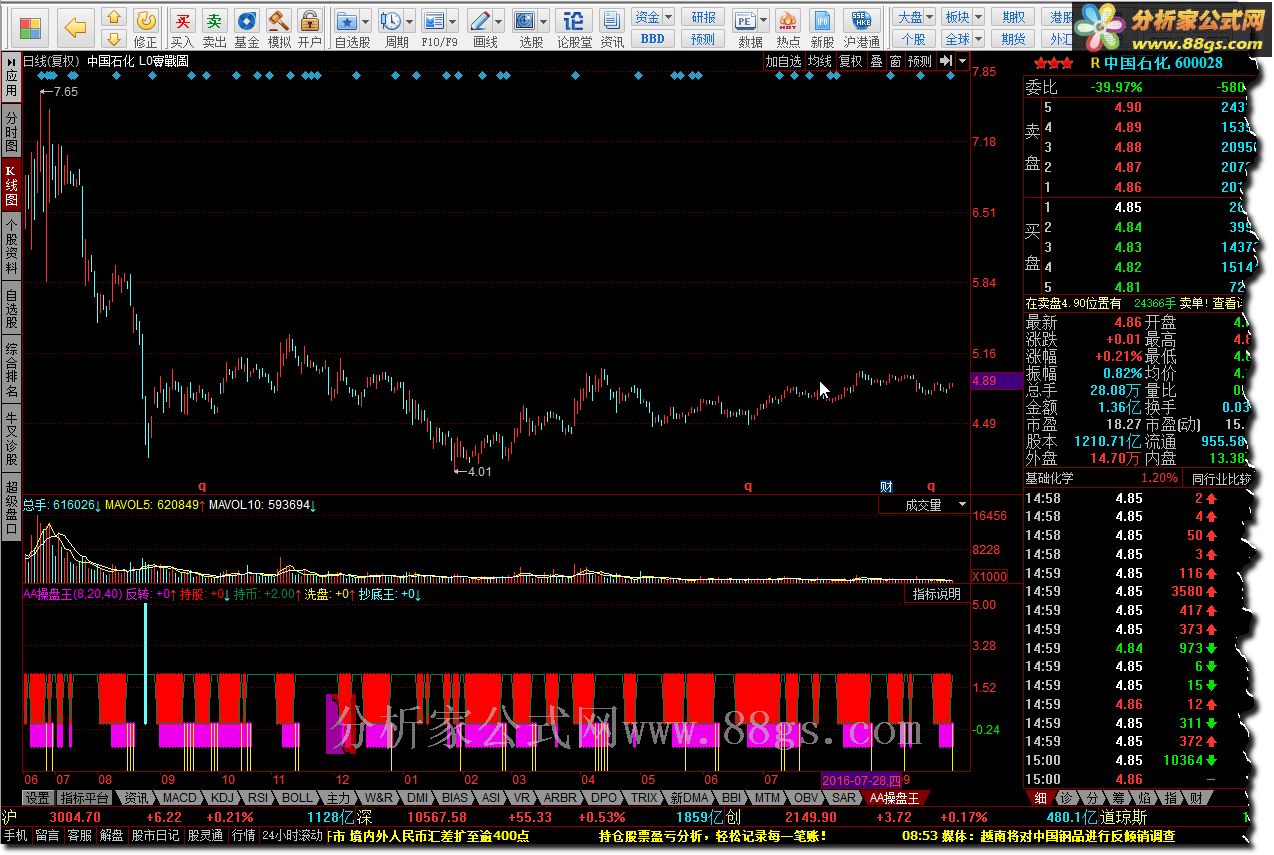
Task: Click the up arrow previous-stock icon
Action: [114, 17]
